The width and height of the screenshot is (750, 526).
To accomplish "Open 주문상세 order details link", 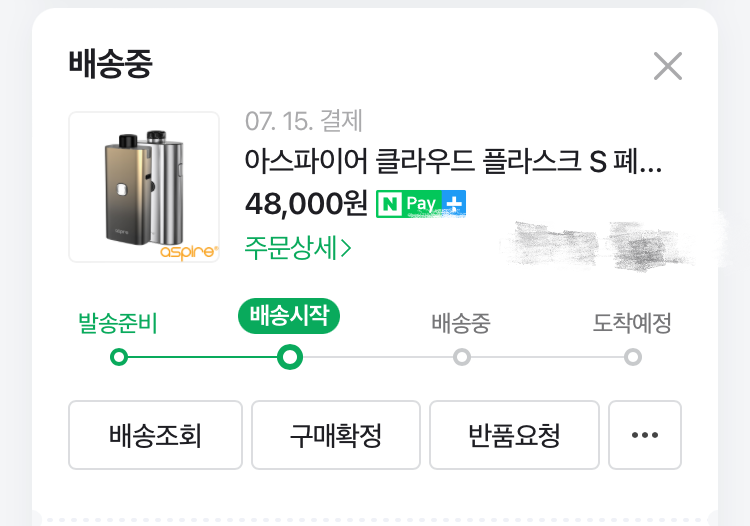I will pyautogui.click(x=297, y=246).
